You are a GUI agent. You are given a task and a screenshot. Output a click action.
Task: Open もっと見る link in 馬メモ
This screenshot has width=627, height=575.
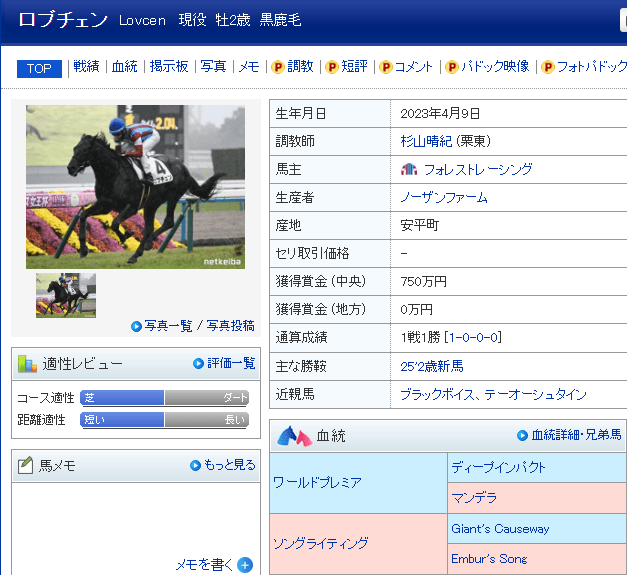tap(230, 465)
